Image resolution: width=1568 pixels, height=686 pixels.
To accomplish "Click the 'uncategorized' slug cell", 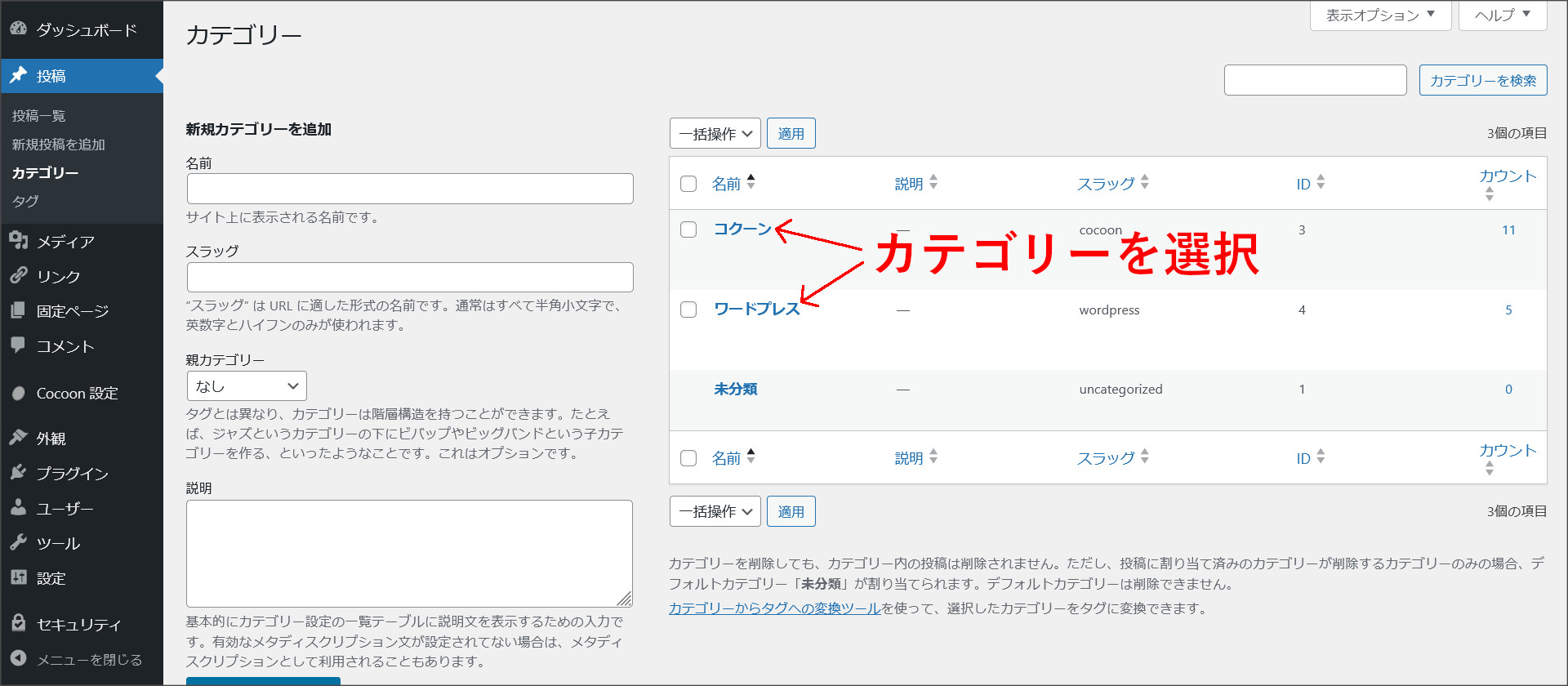I will (x=1120, y=390).
